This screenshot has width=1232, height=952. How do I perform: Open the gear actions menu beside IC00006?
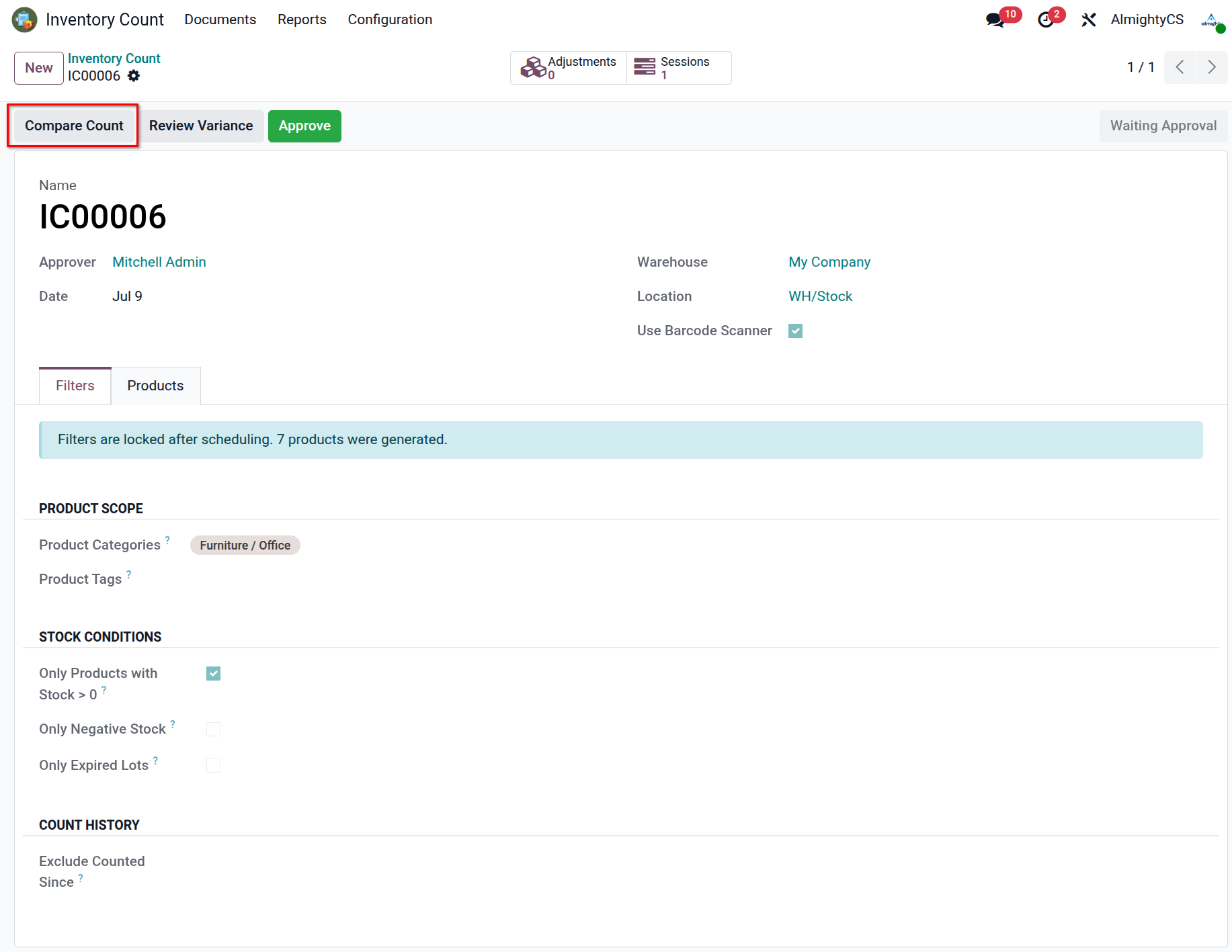134,76
